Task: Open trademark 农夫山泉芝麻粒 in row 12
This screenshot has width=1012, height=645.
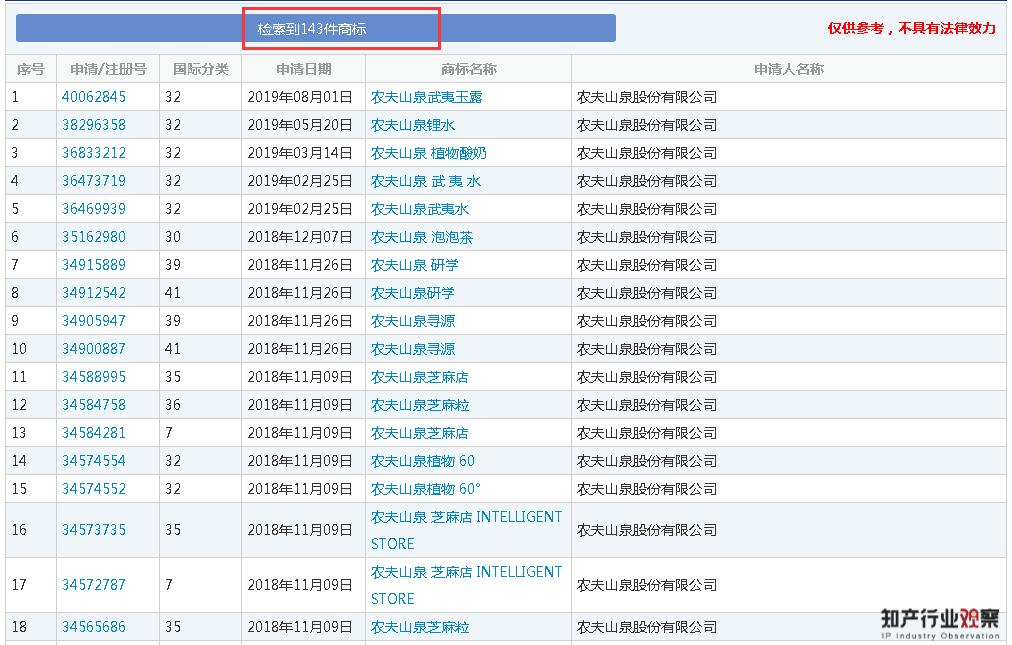Action: coord(420,405)
